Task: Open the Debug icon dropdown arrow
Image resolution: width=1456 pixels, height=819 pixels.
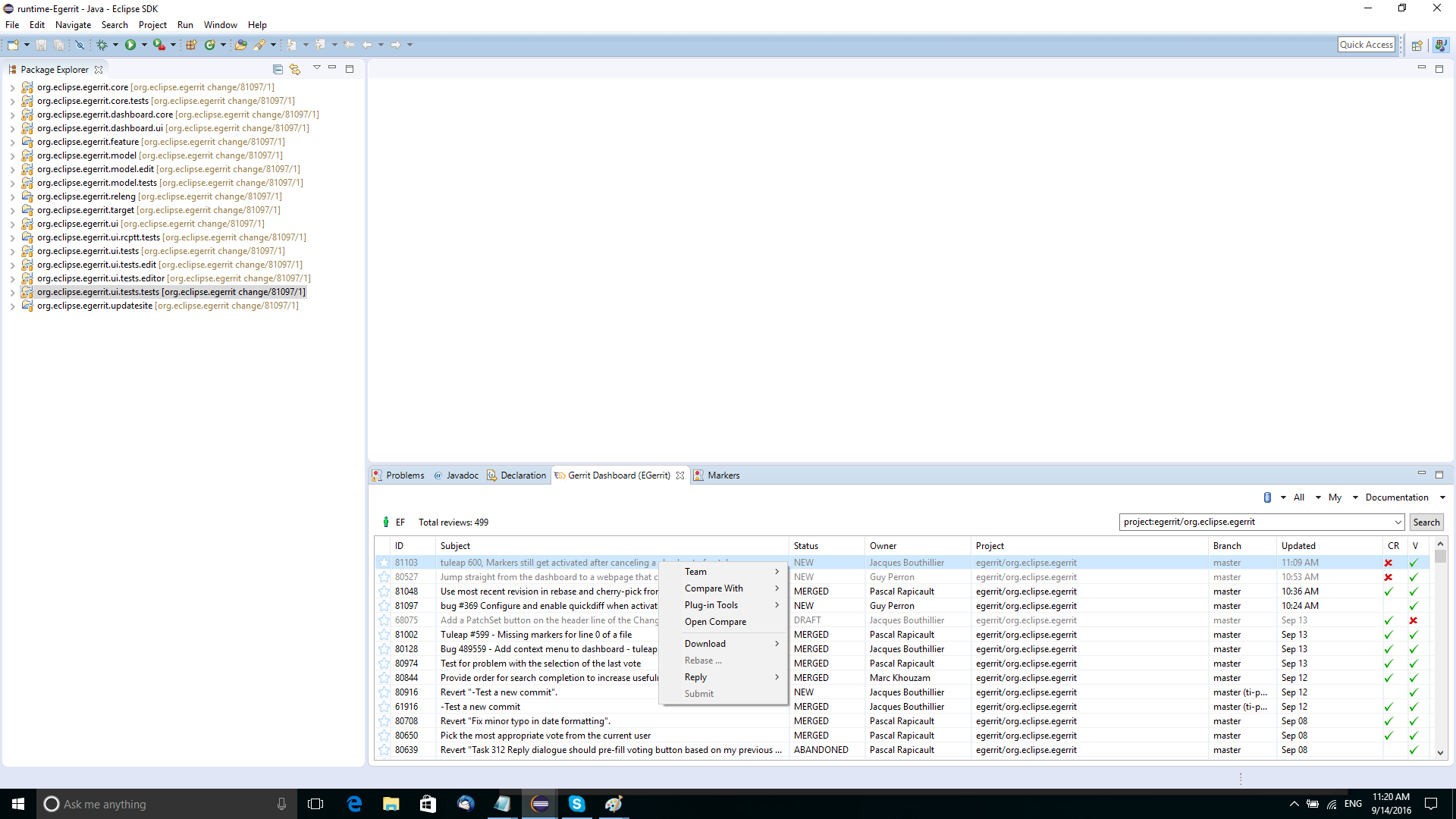Action: click(115, 45)
